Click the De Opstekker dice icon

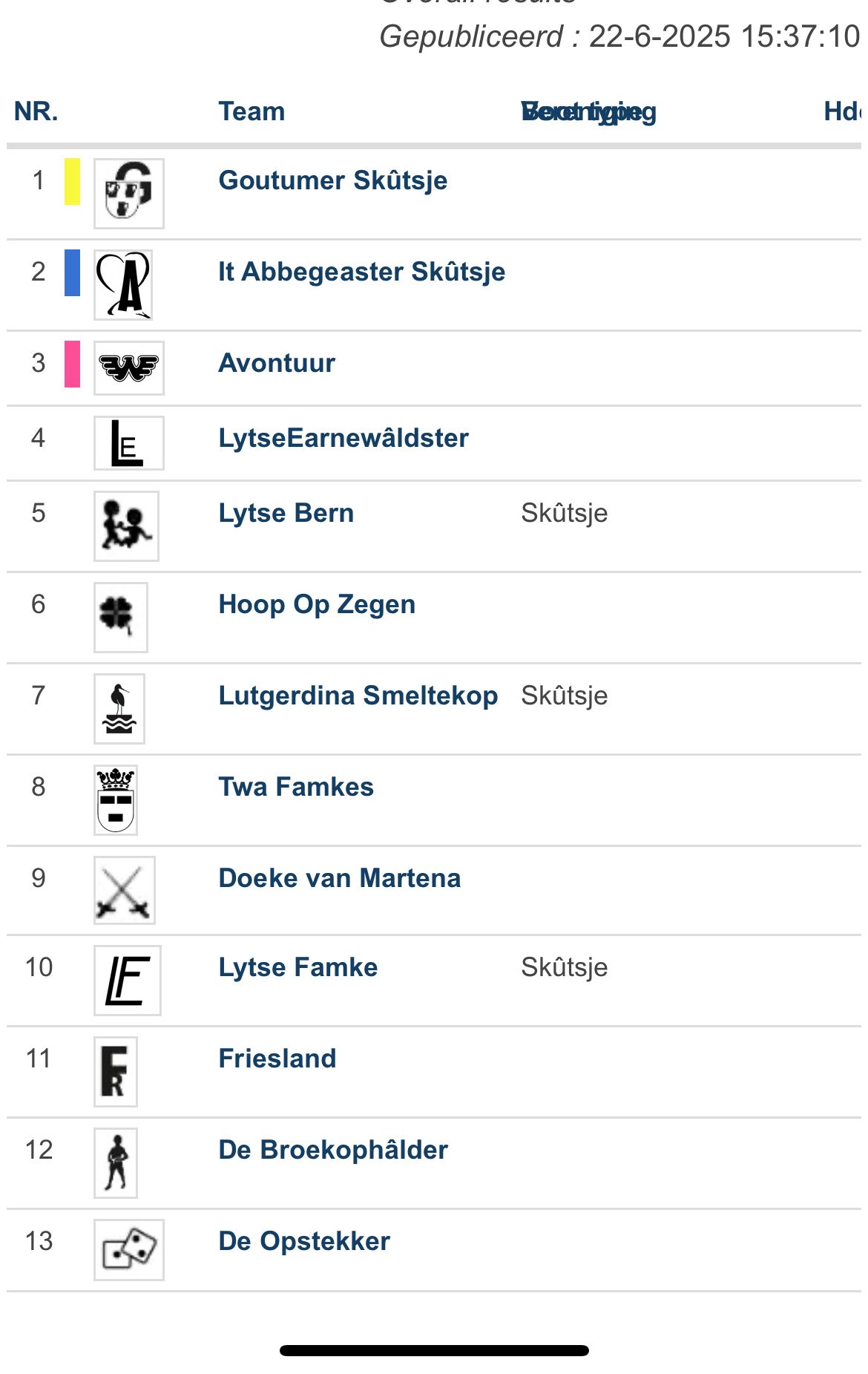(x=128, y=1249)
